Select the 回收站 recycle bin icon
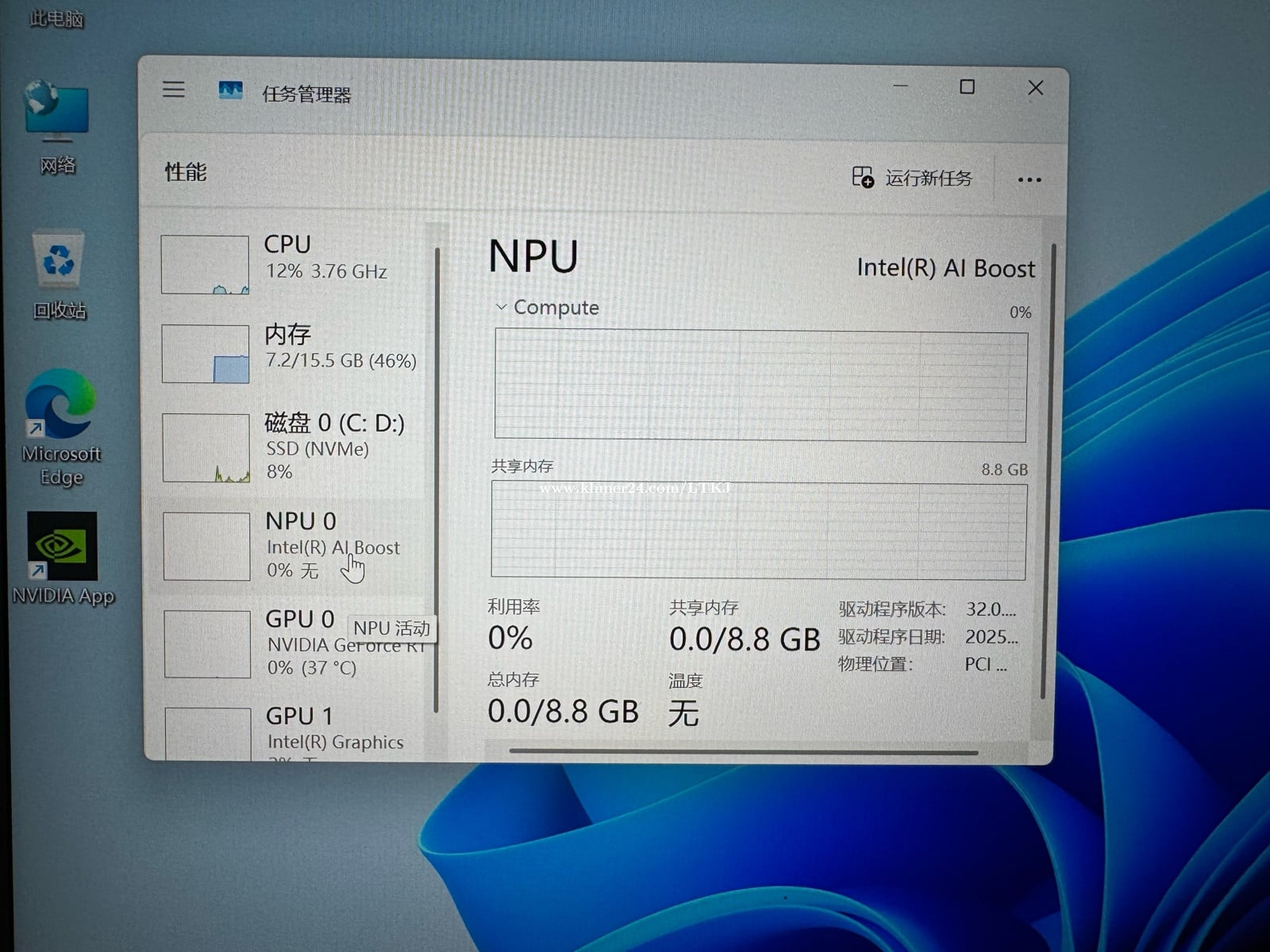1270x952 pixels. click(x=59, y=274)
